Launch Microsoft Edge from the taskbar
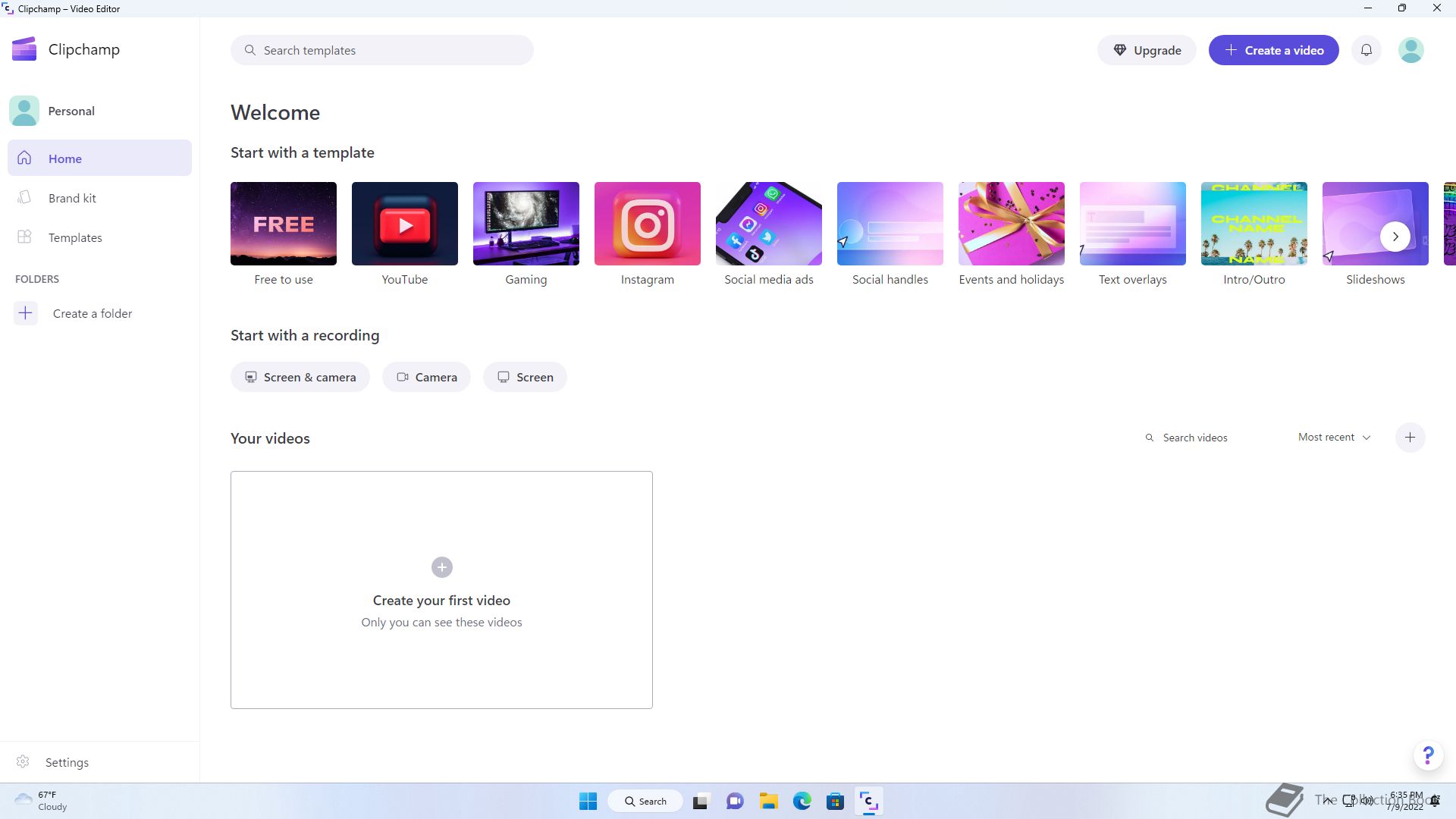The width and height of the screenshot is (1456, 819). (802, 801)
